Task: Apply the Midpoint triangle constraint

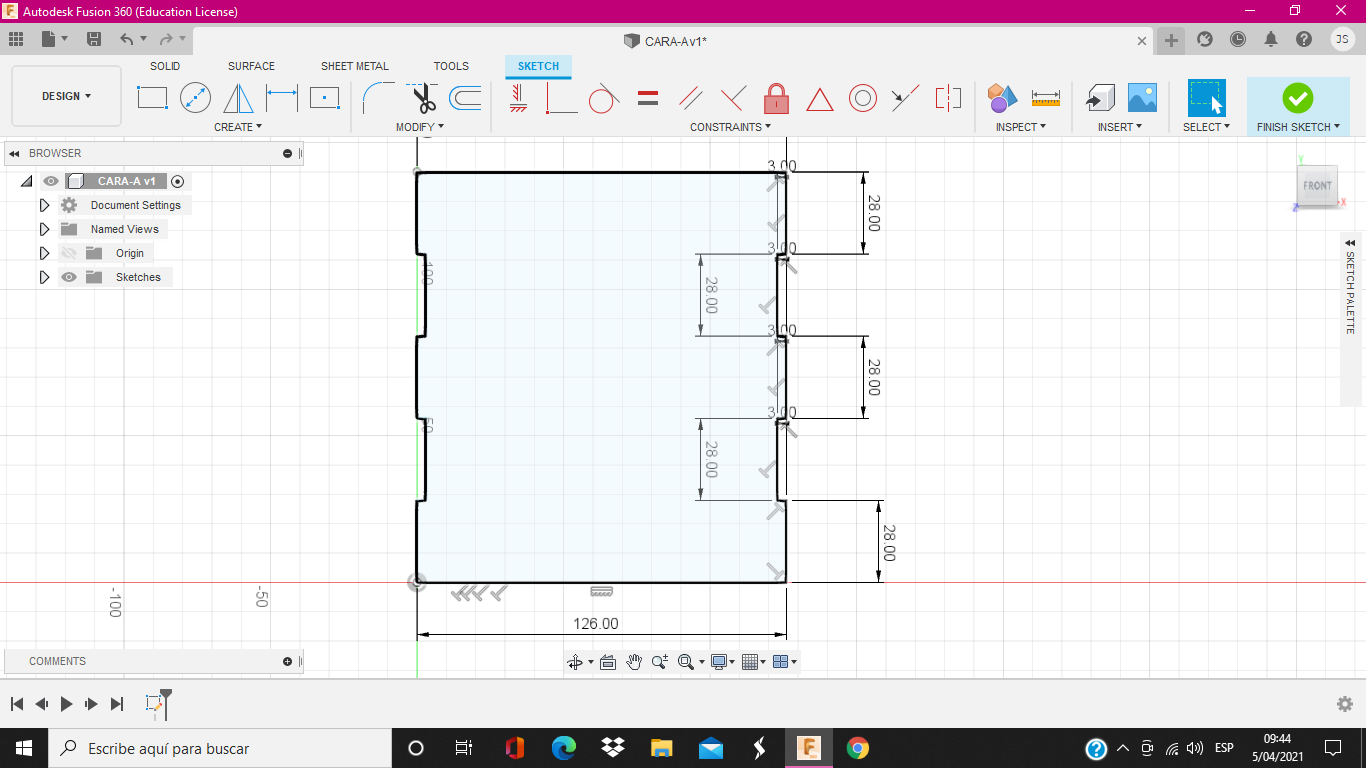Action: (x=820, y=99)
